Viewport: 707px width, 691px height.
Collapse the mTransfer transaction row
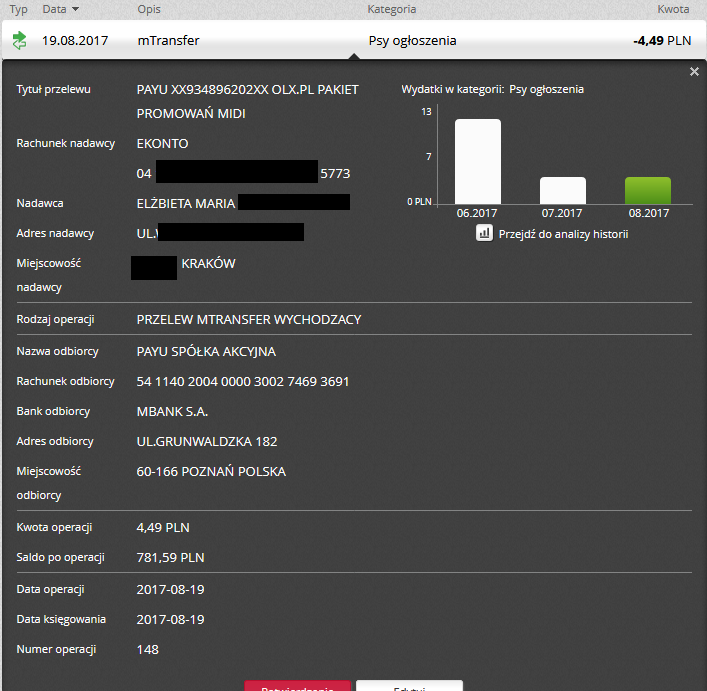(x=168, y=41)
